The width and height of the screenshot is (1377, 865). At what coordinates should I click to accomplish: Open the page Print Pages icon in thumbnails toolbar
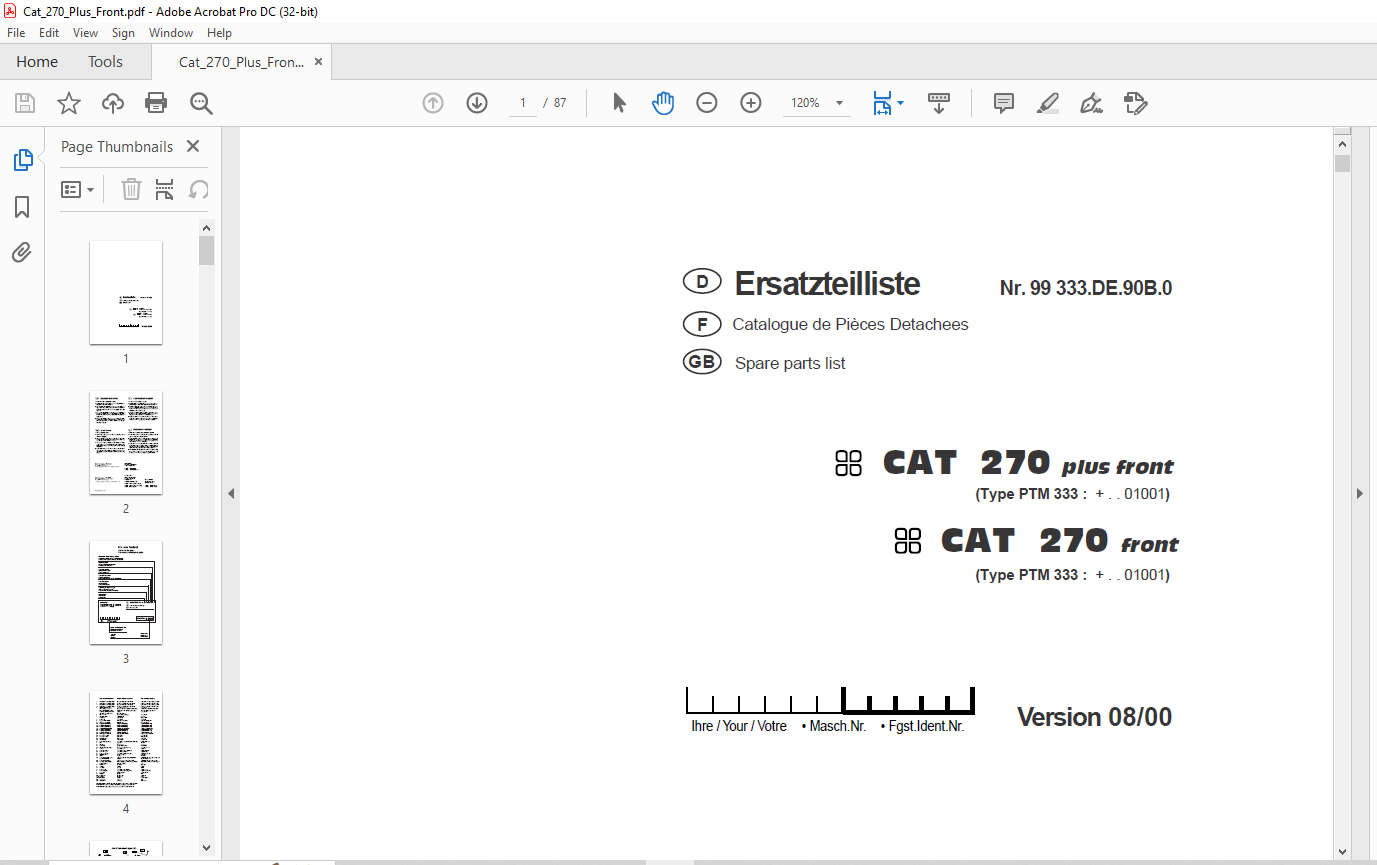[x=165, y=189]
